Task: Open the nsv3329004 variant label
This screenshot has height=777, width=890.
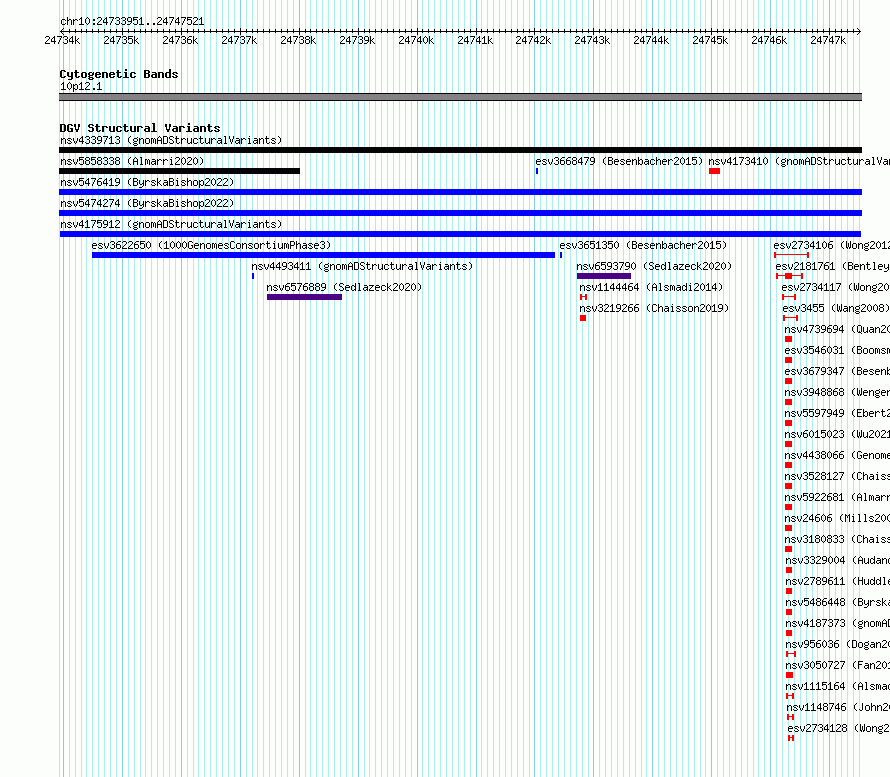Action: (837, 560)
